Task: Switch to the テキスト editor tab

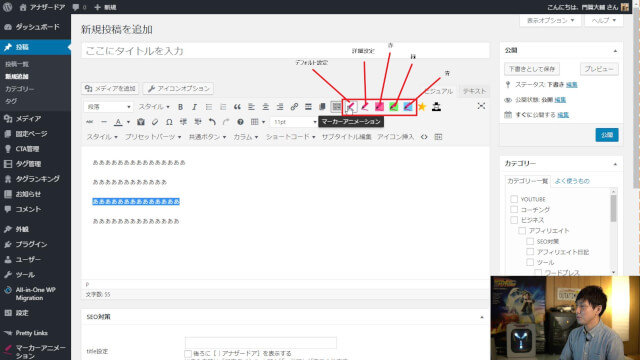Action: [474, 91]
